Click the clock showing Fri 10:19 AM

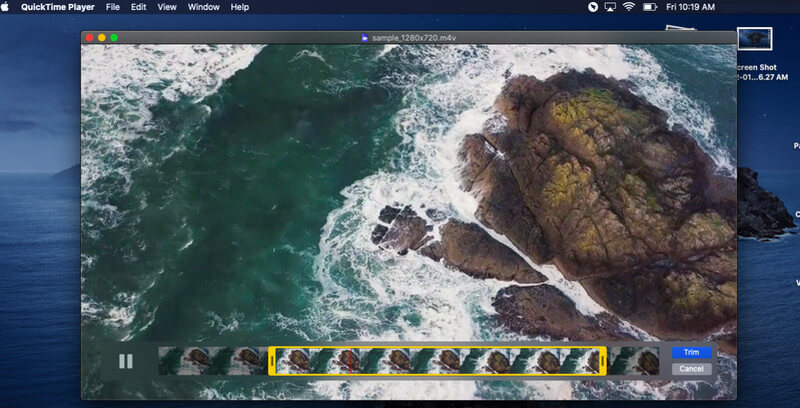690,7
